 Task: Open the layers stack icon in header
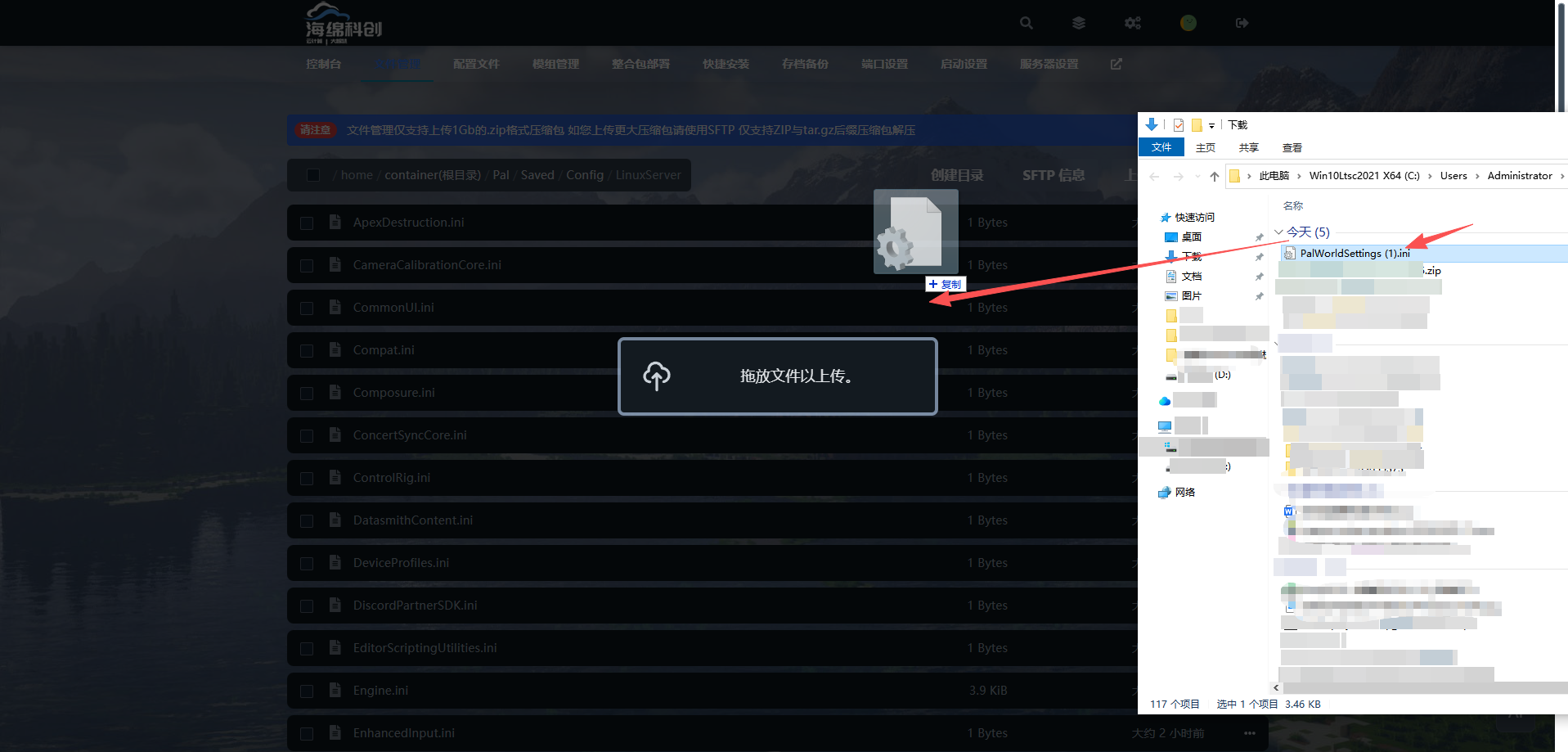pyautogui.click(x=1079, y=23)
